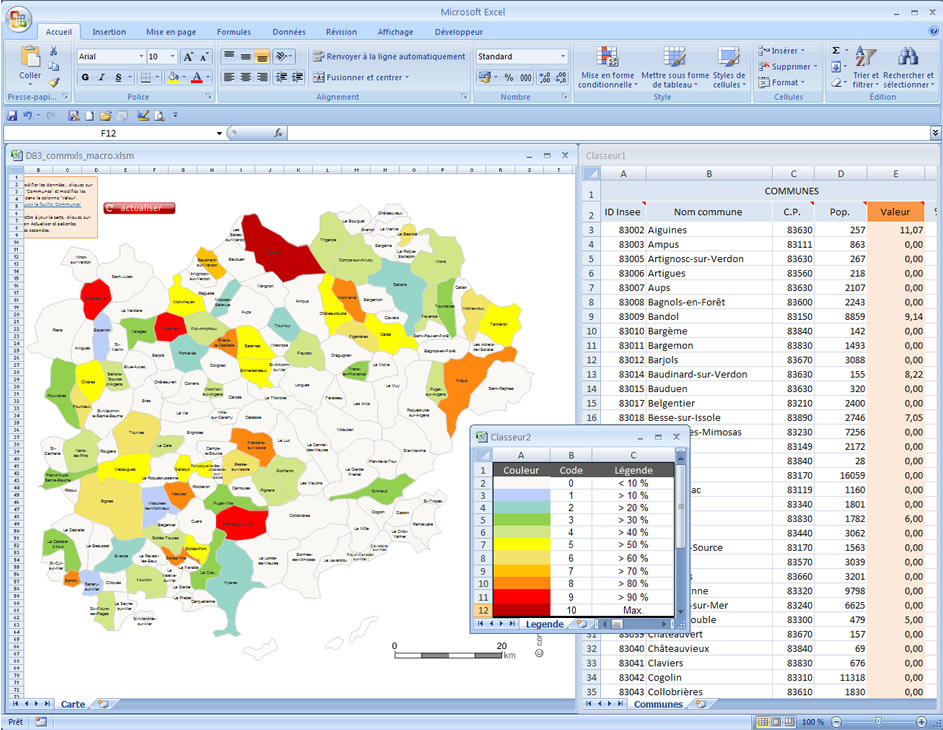Image resolution: width=943 pixels, height=730 pixels.
Task: Decrease font size with small A icon
Action: tap(204, 57)
